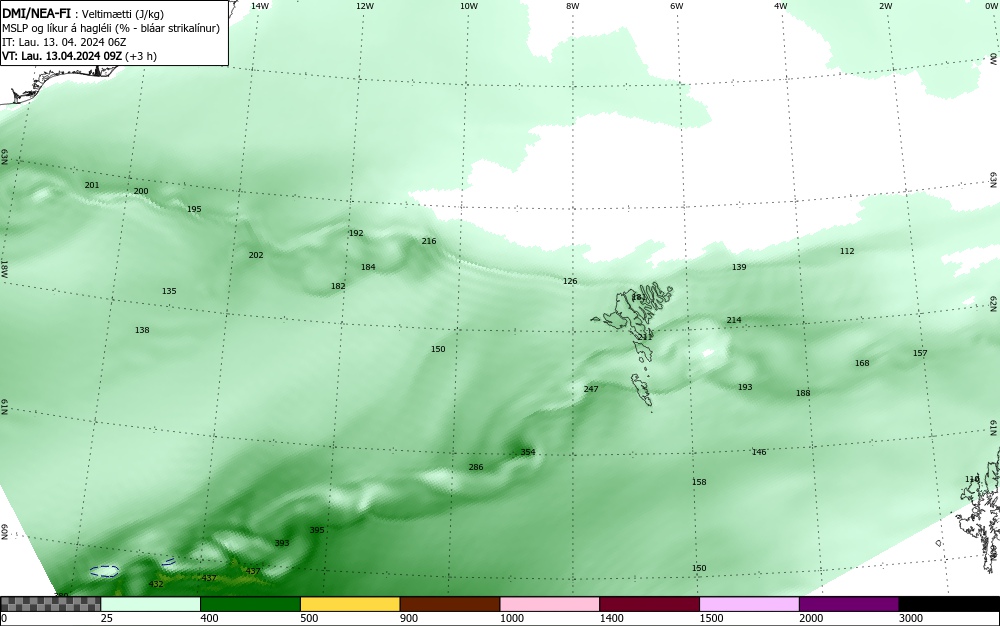Click the map value '138'
Image resolution: width=1000 pixels, height=626 pixels.
tap(142, 330)
